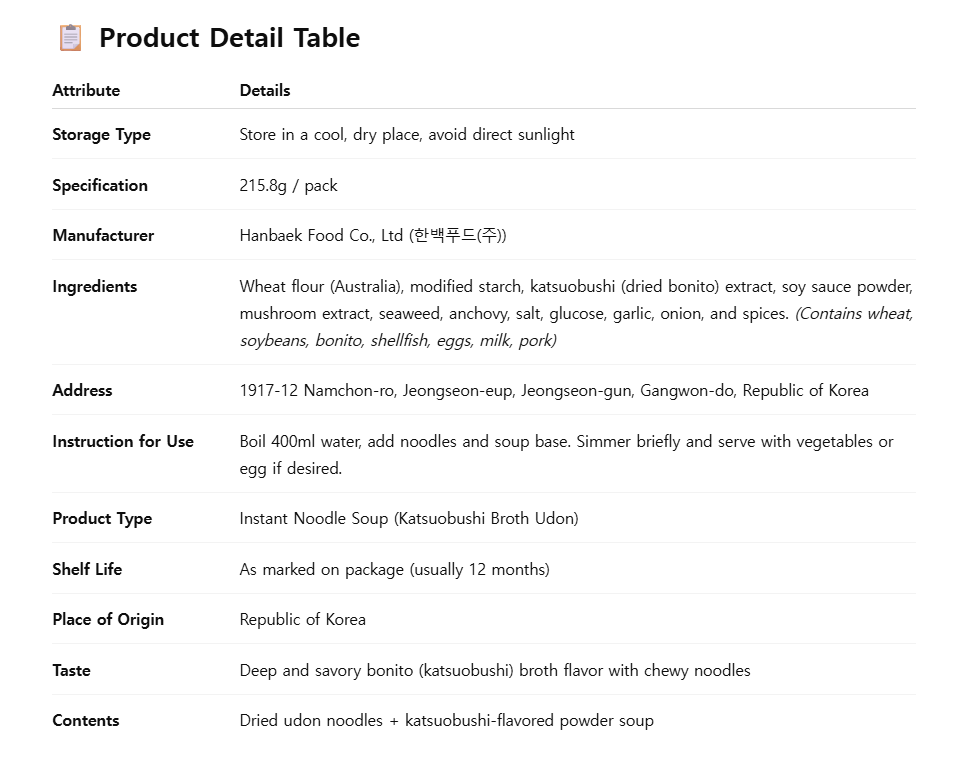The image size is (971, 760).
Task: Click the Namchon-ro address text
Action: 554,391
